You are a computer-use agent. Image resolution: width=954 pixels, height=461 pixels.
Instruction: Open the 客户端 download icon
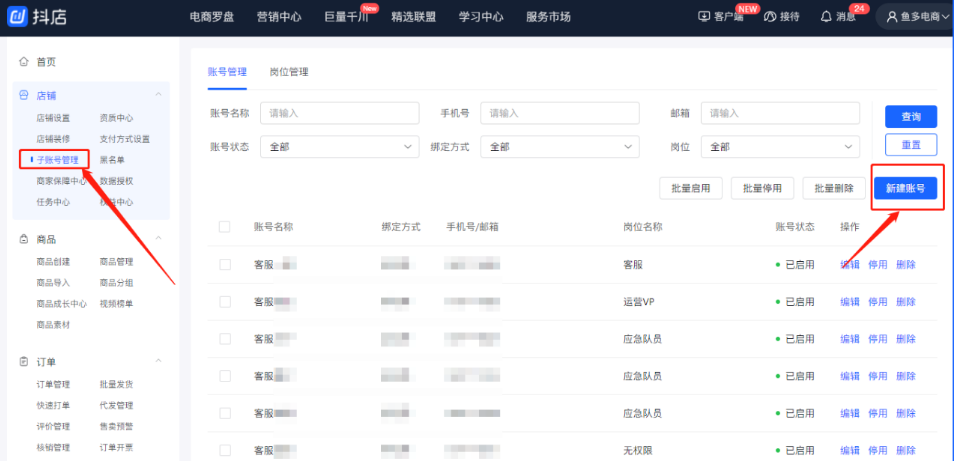[704, 17]
